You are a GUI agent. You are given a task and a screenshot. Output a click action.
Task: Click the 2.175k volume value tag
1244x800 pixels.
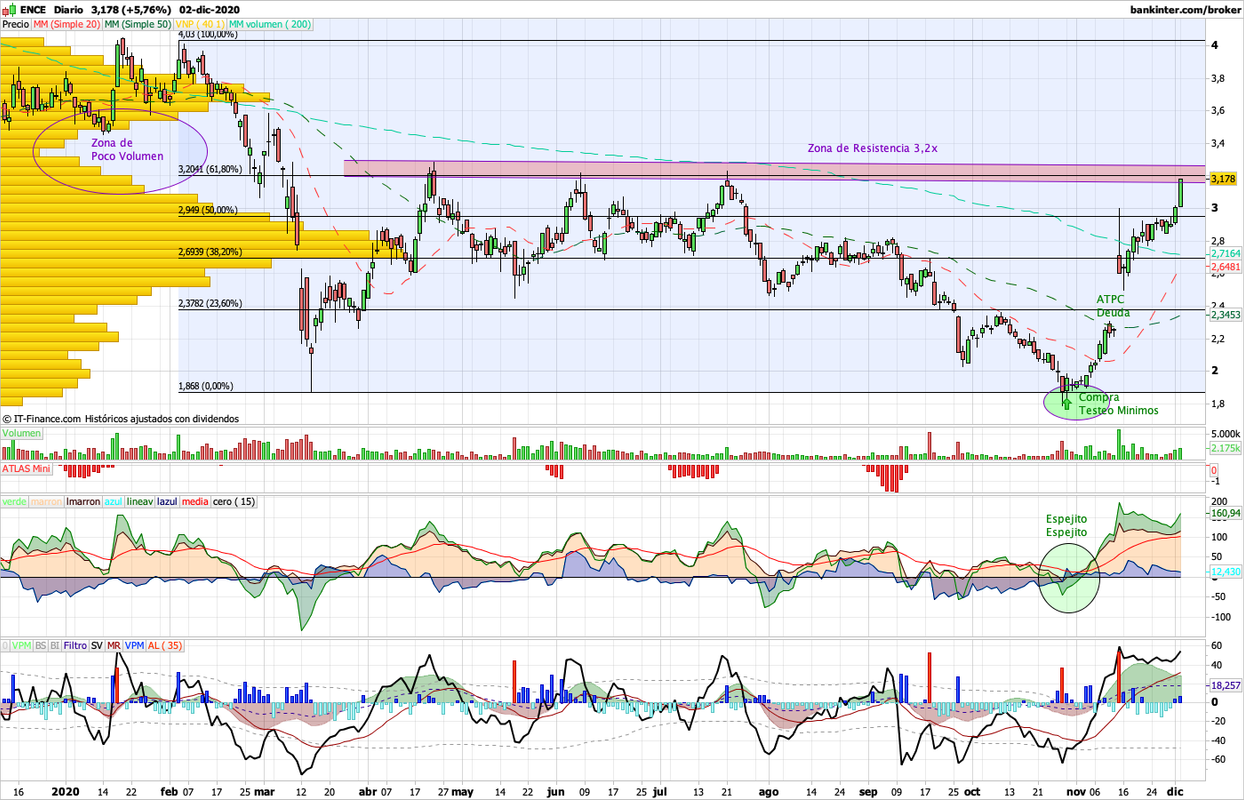(x=1225, y=449)
